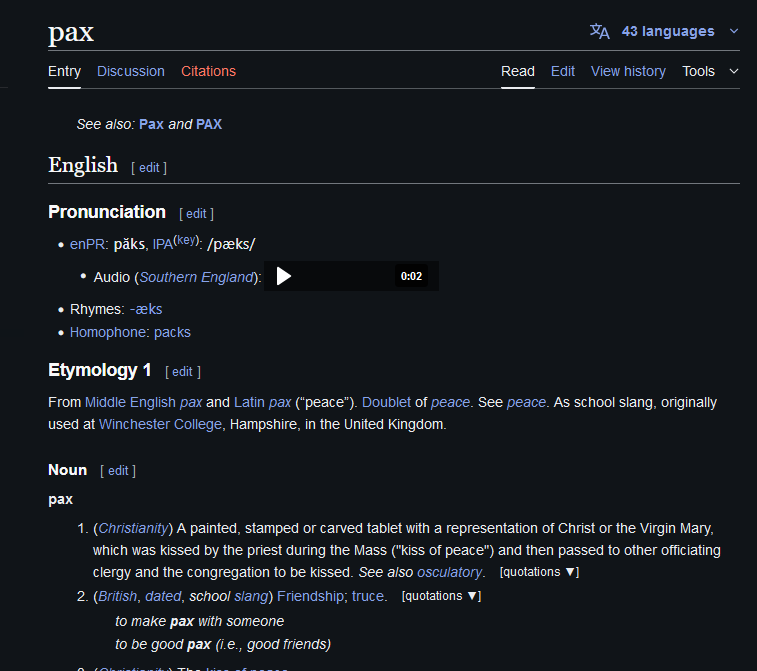Open the first peace link after Doublet of
The width and height of the screenshot is (757, 671).
click(x=450, y=403)
